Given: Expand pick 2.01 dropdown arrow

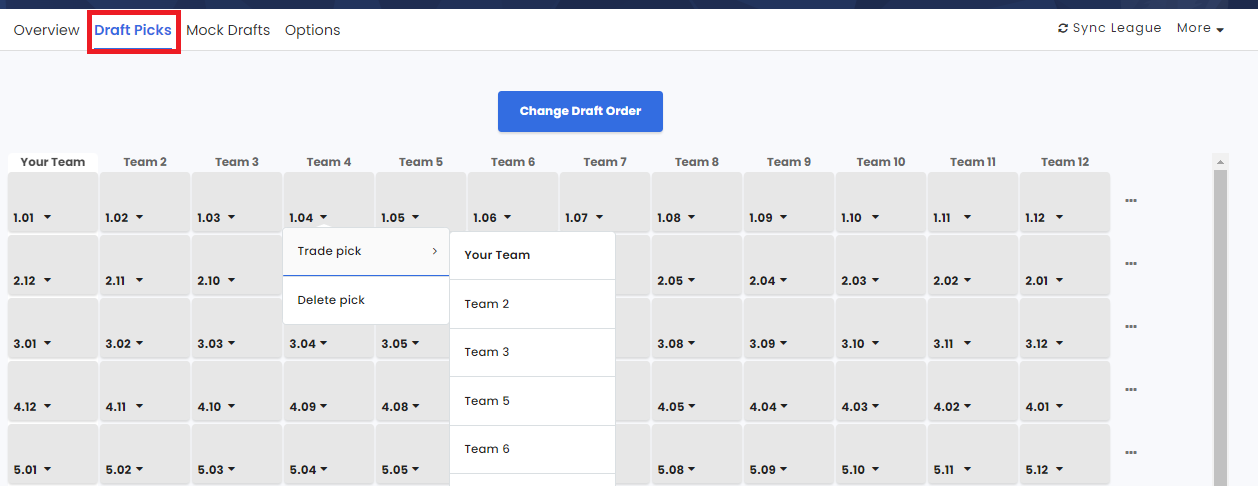Looking at the screenshot, I should (x=1059, y=281).
